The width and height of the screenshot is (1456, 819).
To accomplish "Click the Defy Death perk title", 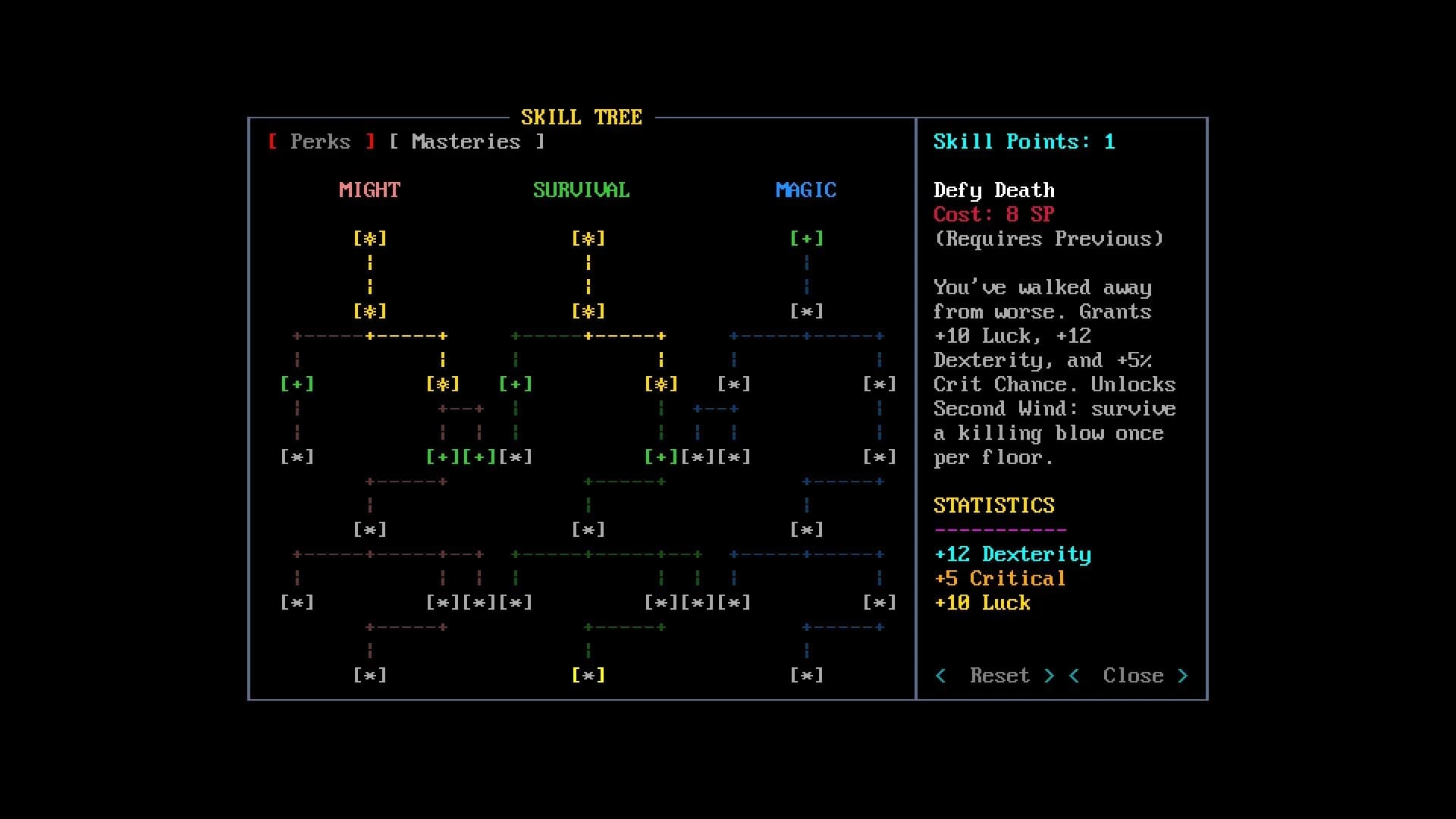I will pyautogui.click(x=994, y=190).
